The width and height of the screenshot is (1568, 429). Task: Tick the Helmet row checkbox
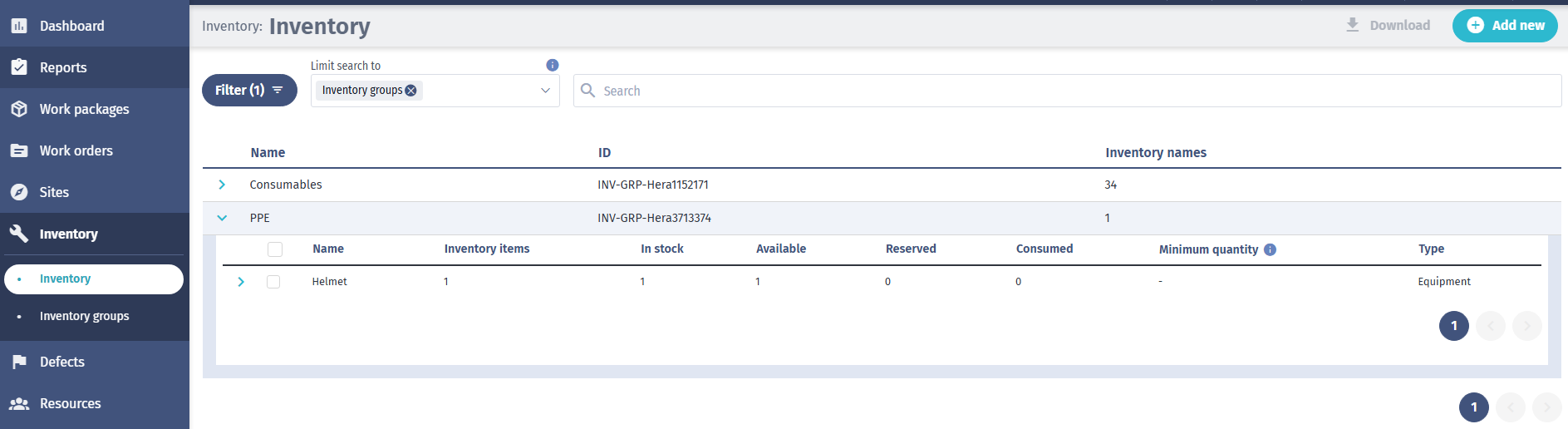[x=273, y=282]
